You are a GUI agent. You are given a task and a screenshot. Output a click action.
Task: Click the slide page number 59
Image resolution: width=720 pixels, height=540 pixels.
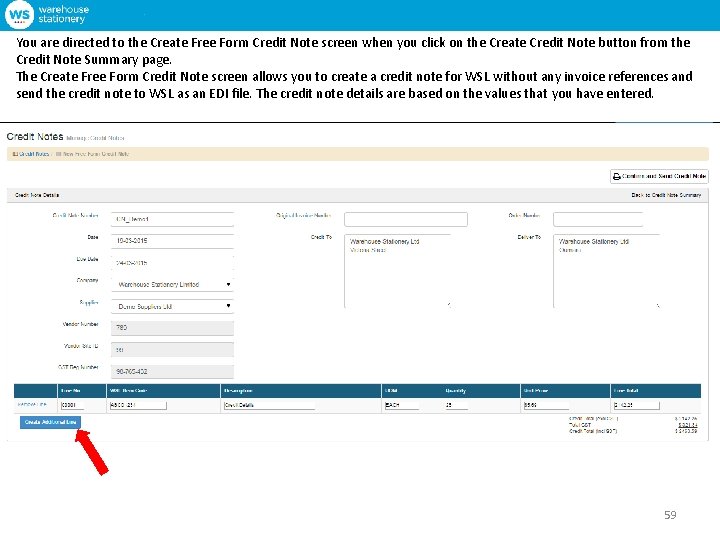670,515
